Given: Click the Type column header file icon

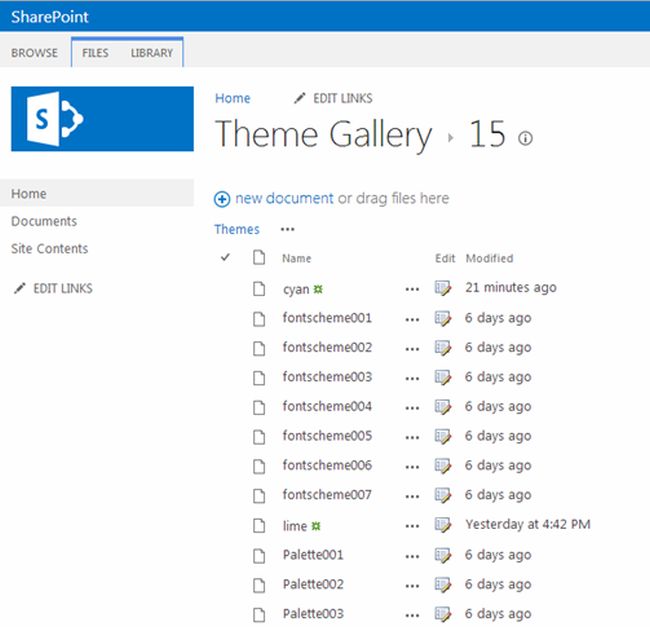Looking at the screenshot, I should click(x=259, y=257).
